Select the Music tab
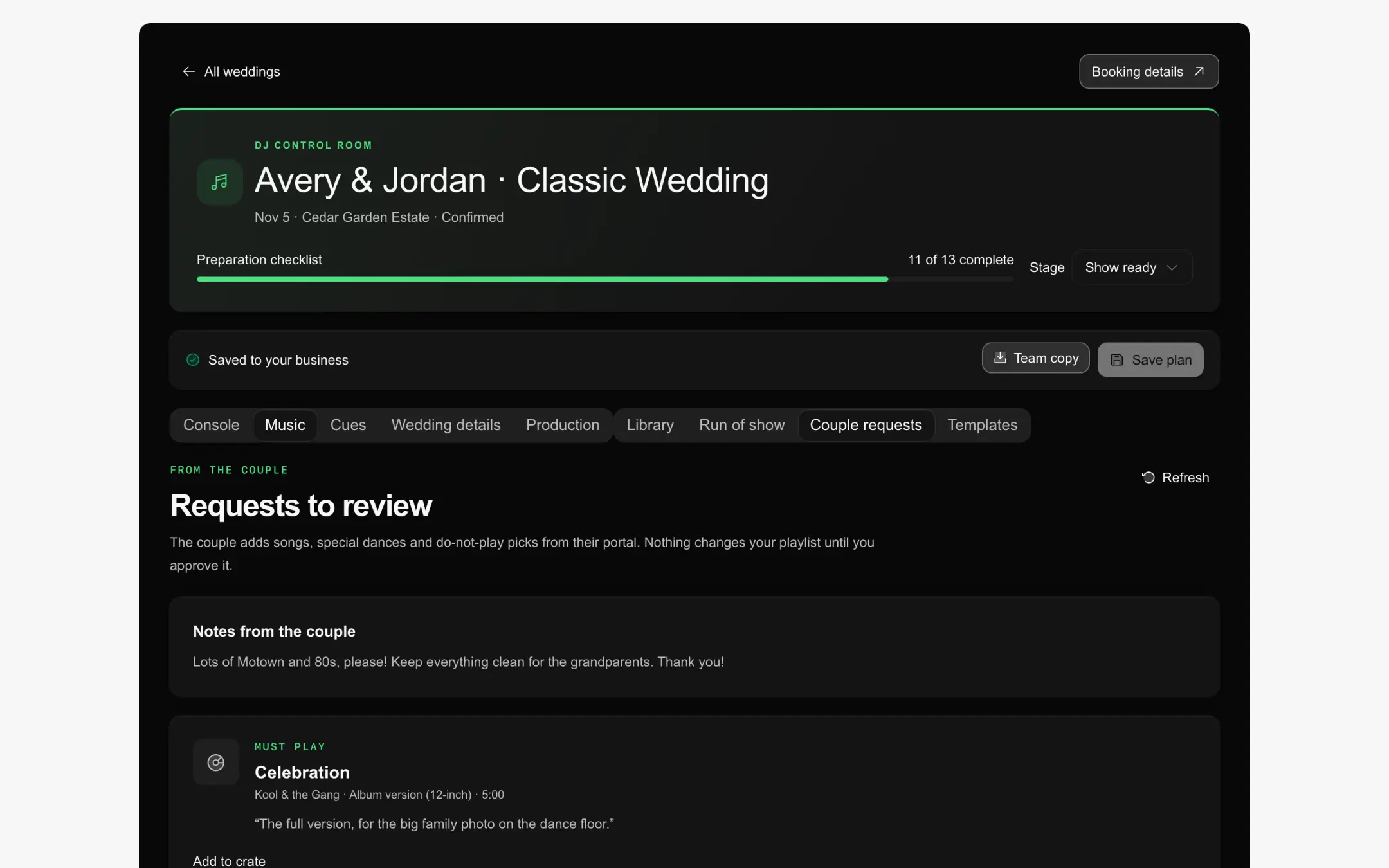The height and width of the screenshot is (868, 1389). click(x=285, y=425)
